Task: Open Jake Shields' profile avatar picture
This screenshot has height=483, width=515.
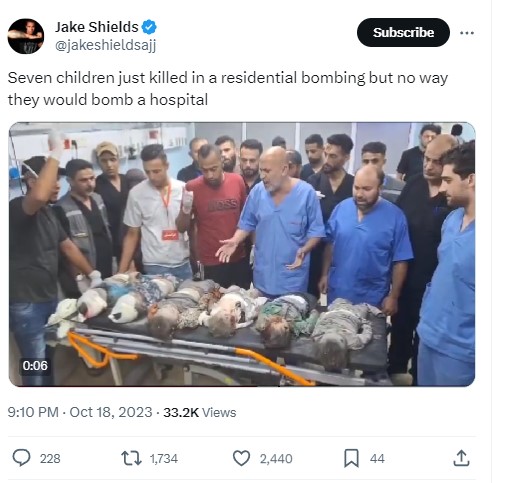Action: point(26,36)
